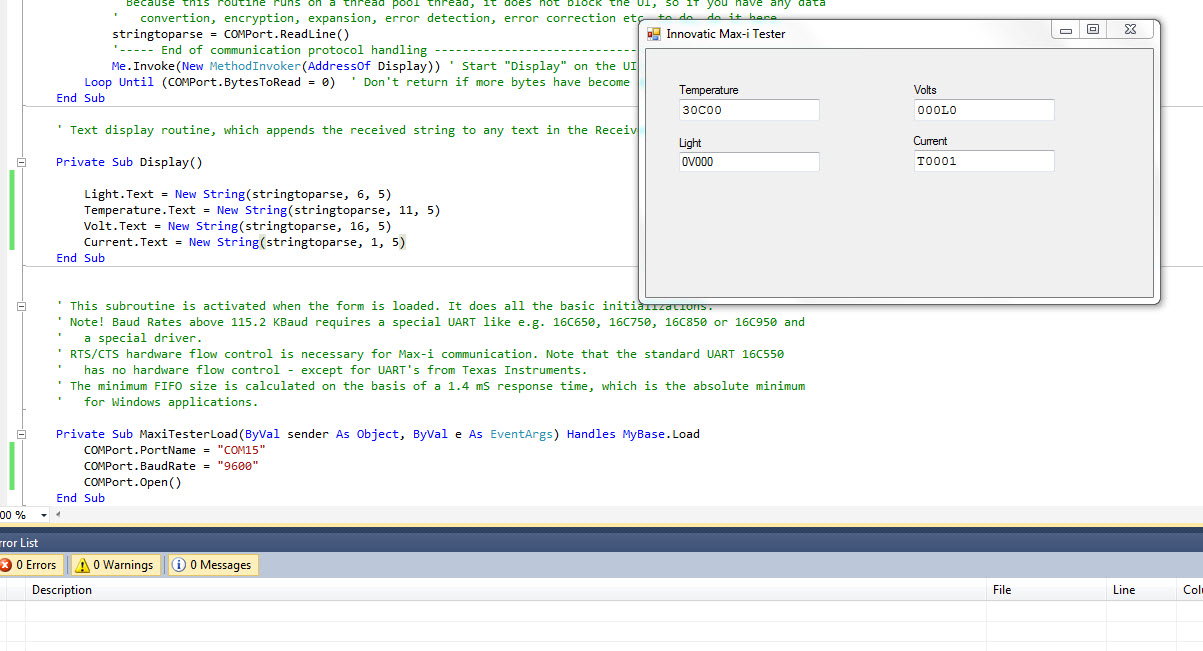Click the "COM15" string in the code
The height and width of the screenshot is (651, 1203).
coord(241,450)
